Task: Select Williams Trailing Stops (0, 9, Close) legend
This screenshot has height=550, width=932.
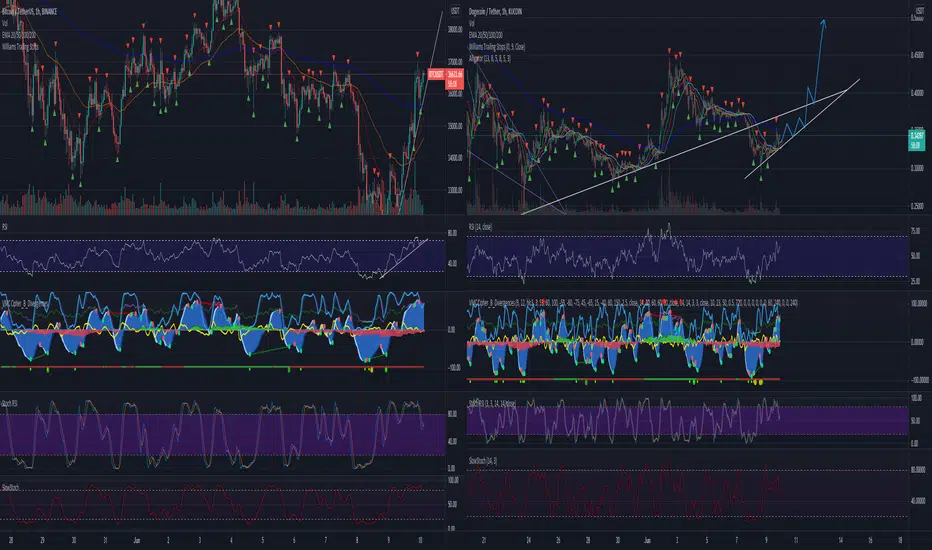Action: point(497,46)
